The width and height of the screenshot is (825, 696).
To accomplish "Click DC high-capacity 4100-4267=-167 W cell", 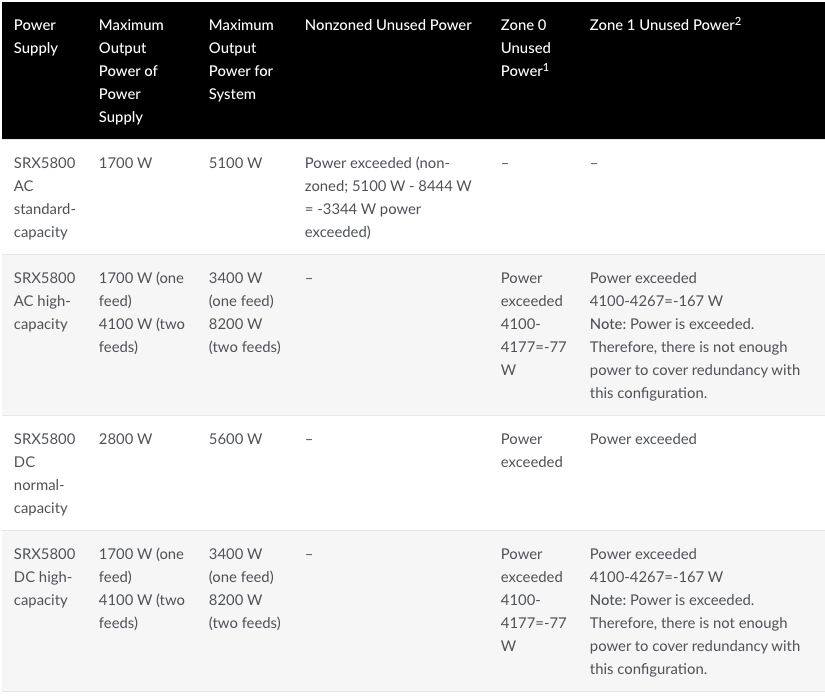I will click(656, 577).
